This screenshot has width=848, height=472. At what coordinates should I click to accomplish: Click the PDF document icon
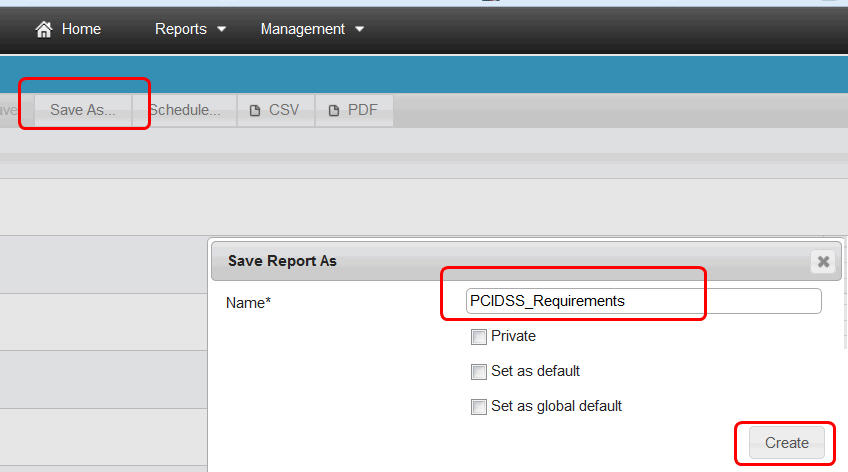334,111
